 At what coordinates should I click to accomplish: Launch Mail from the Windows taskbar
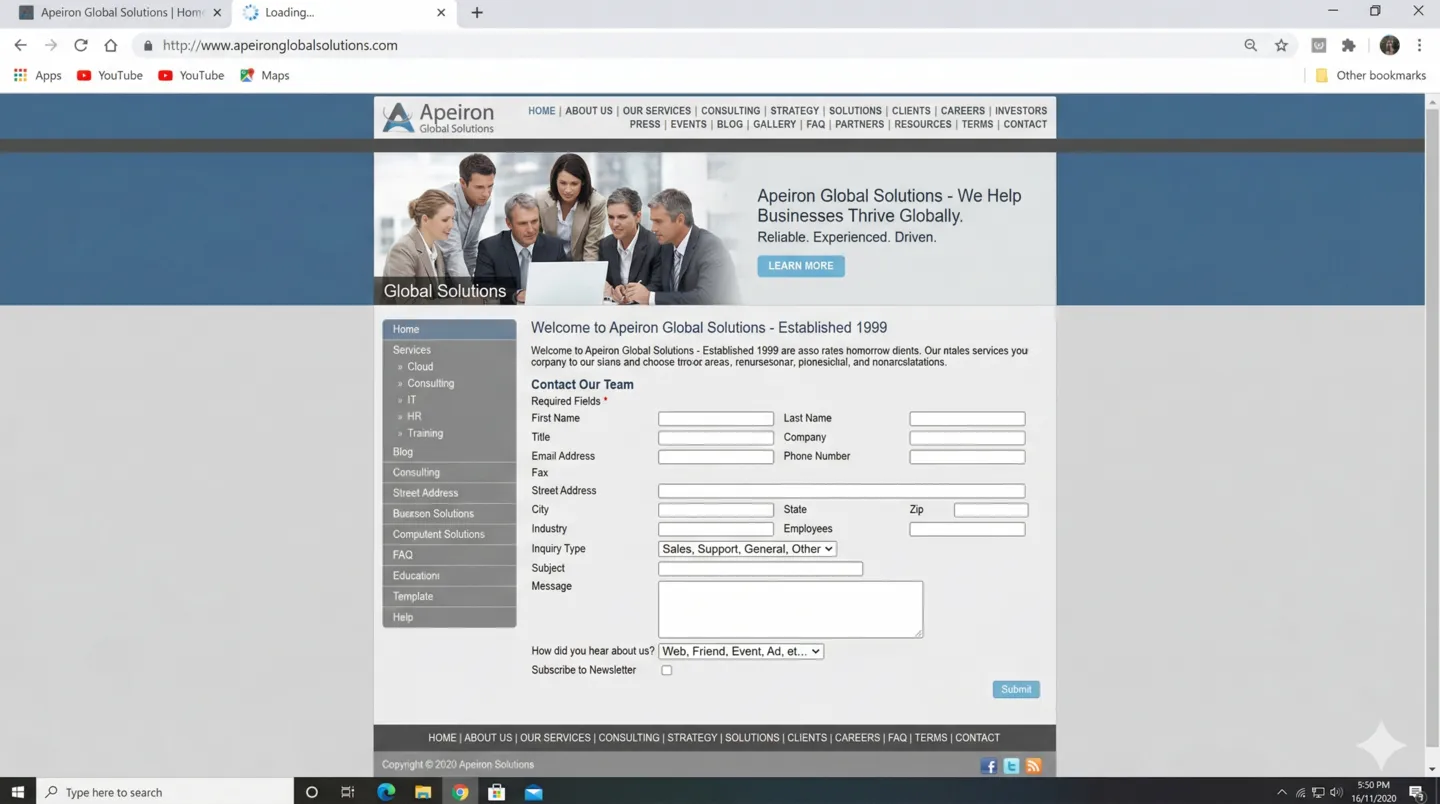tap(533, 791)
